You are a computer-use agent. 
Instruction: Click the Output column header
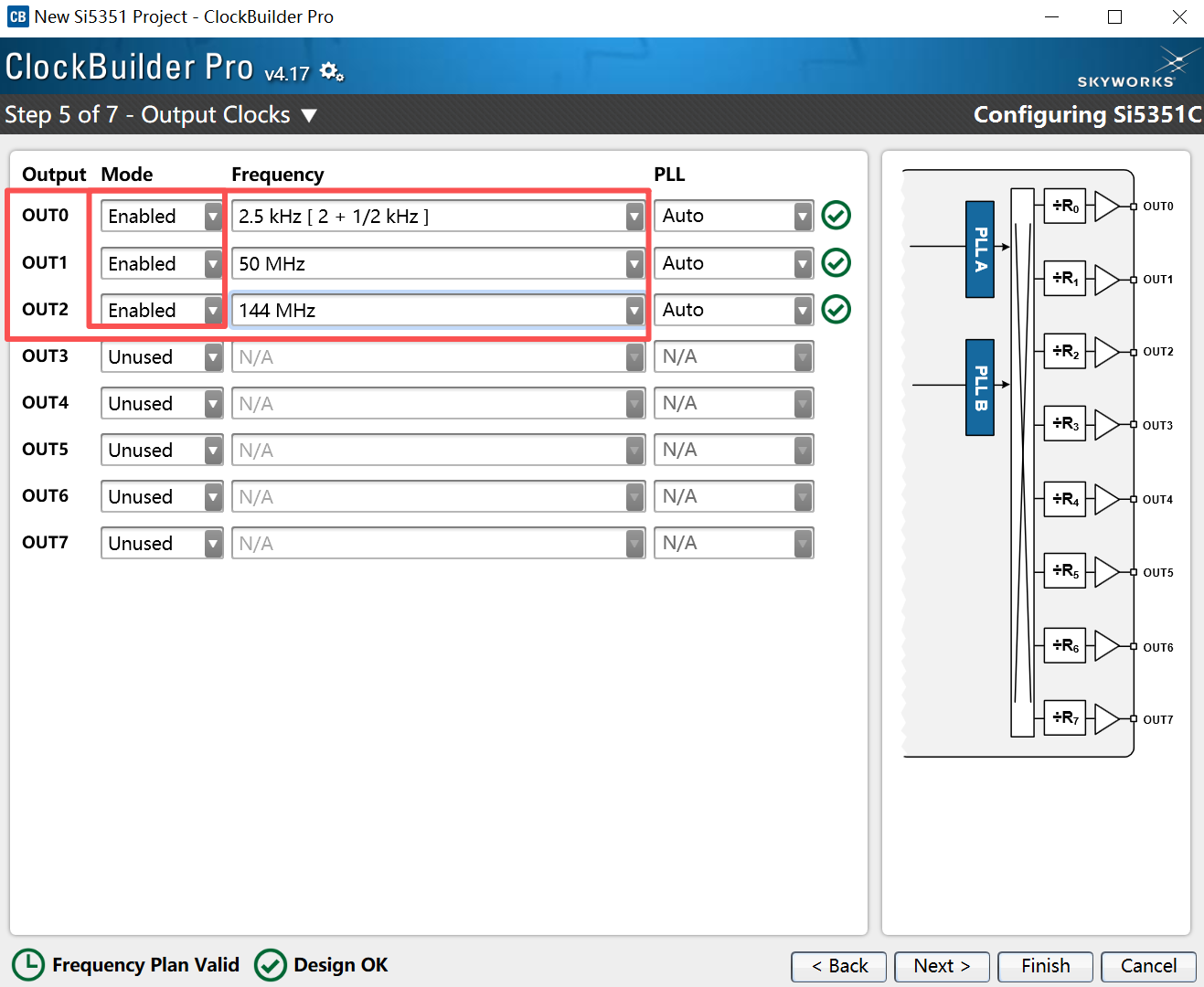click(x=54, y=175)
